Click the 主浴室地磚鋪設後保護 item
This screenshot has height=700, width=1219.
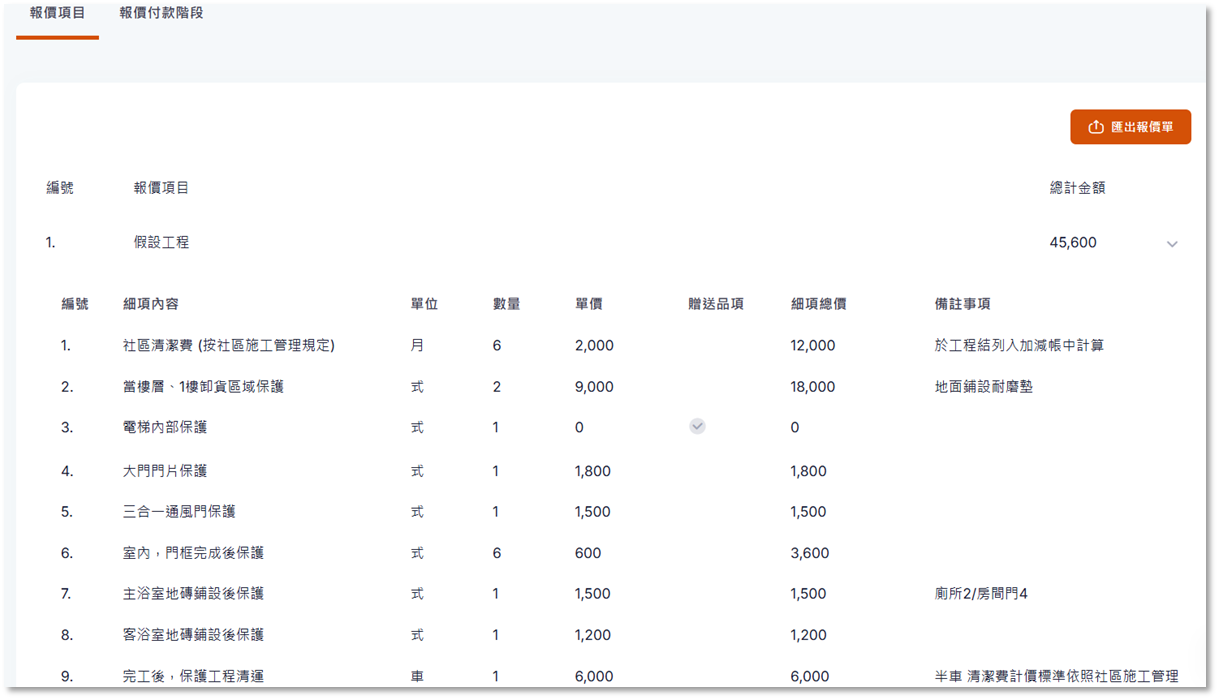[193, 593]
